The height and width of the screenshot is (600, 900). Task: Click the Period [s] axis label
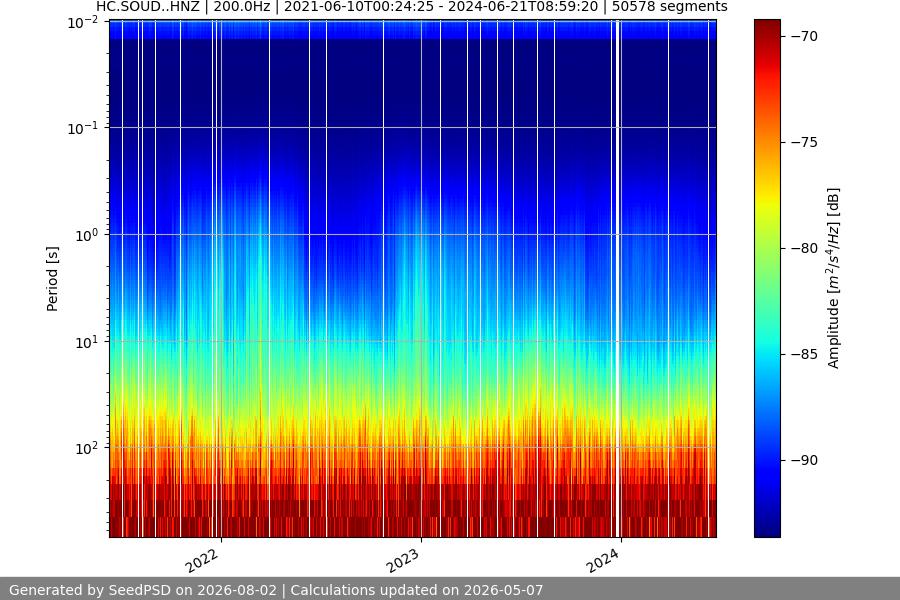[52, 279]
